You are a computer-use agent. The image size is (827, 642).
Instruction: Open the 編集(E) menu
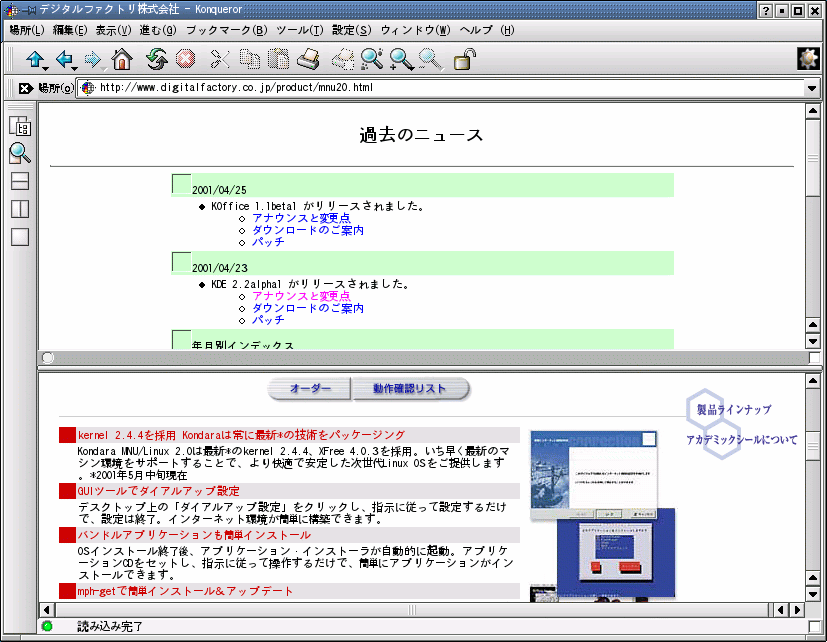(x=70, y=30)
